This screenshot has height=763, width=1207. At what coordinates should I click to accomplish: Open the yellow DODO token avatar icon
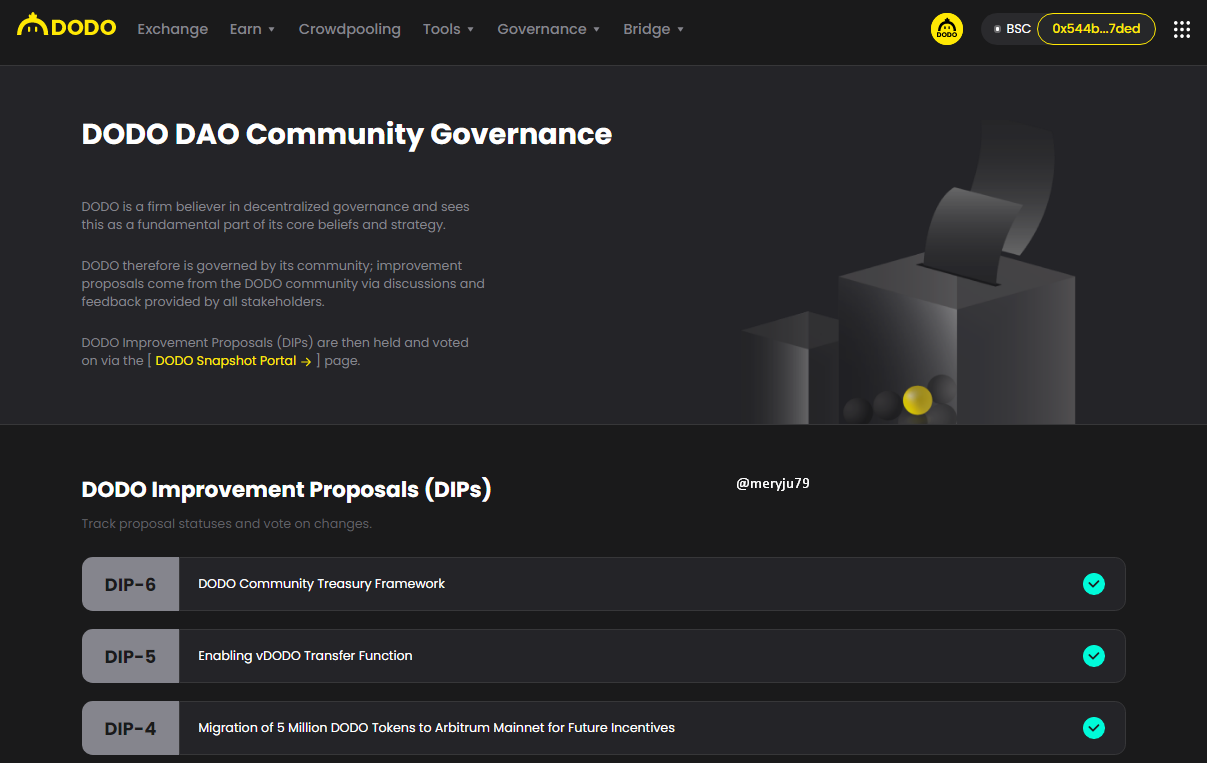947,29
